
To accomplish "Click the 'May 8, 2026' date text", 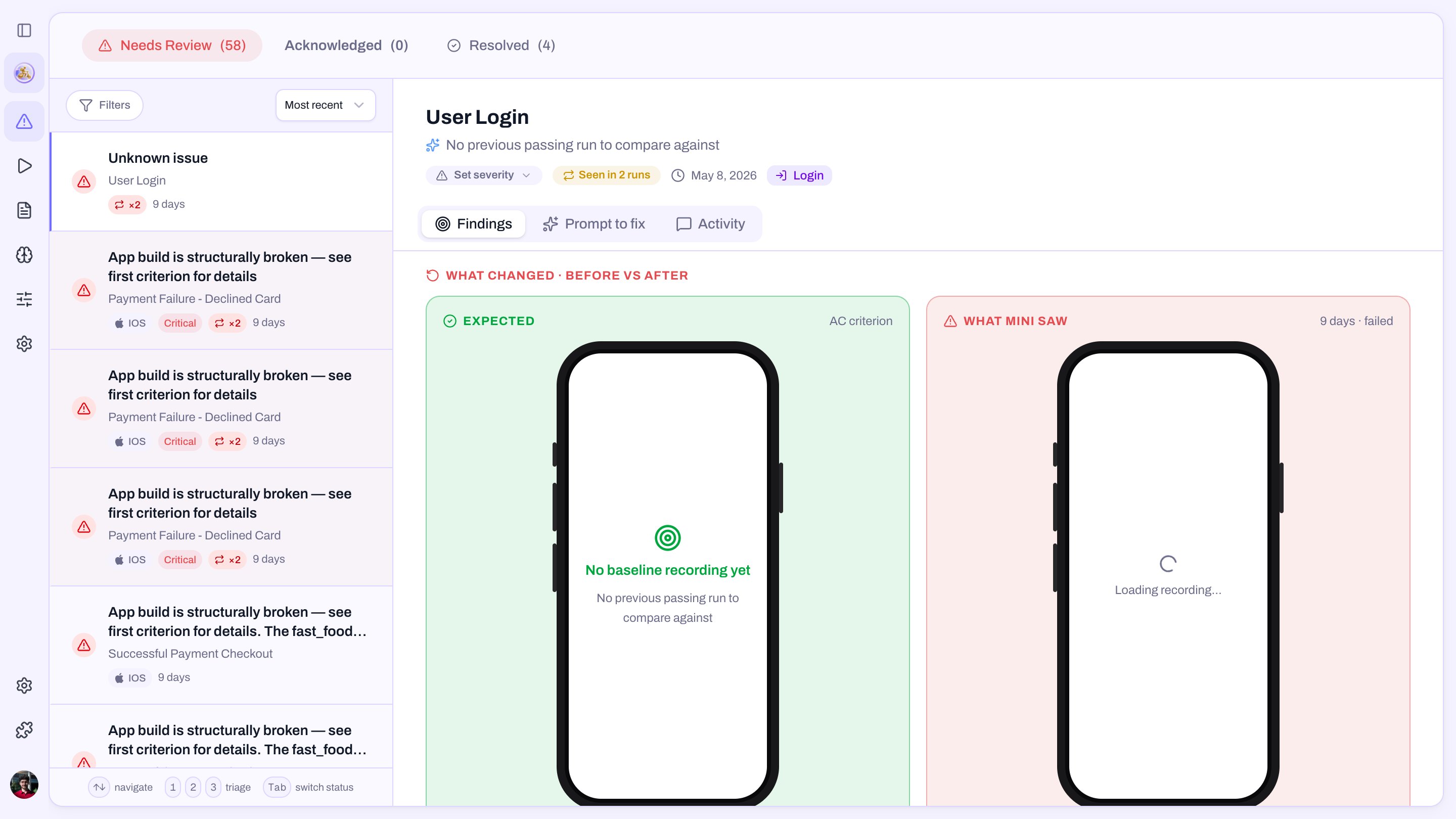I will pos(723,175).
